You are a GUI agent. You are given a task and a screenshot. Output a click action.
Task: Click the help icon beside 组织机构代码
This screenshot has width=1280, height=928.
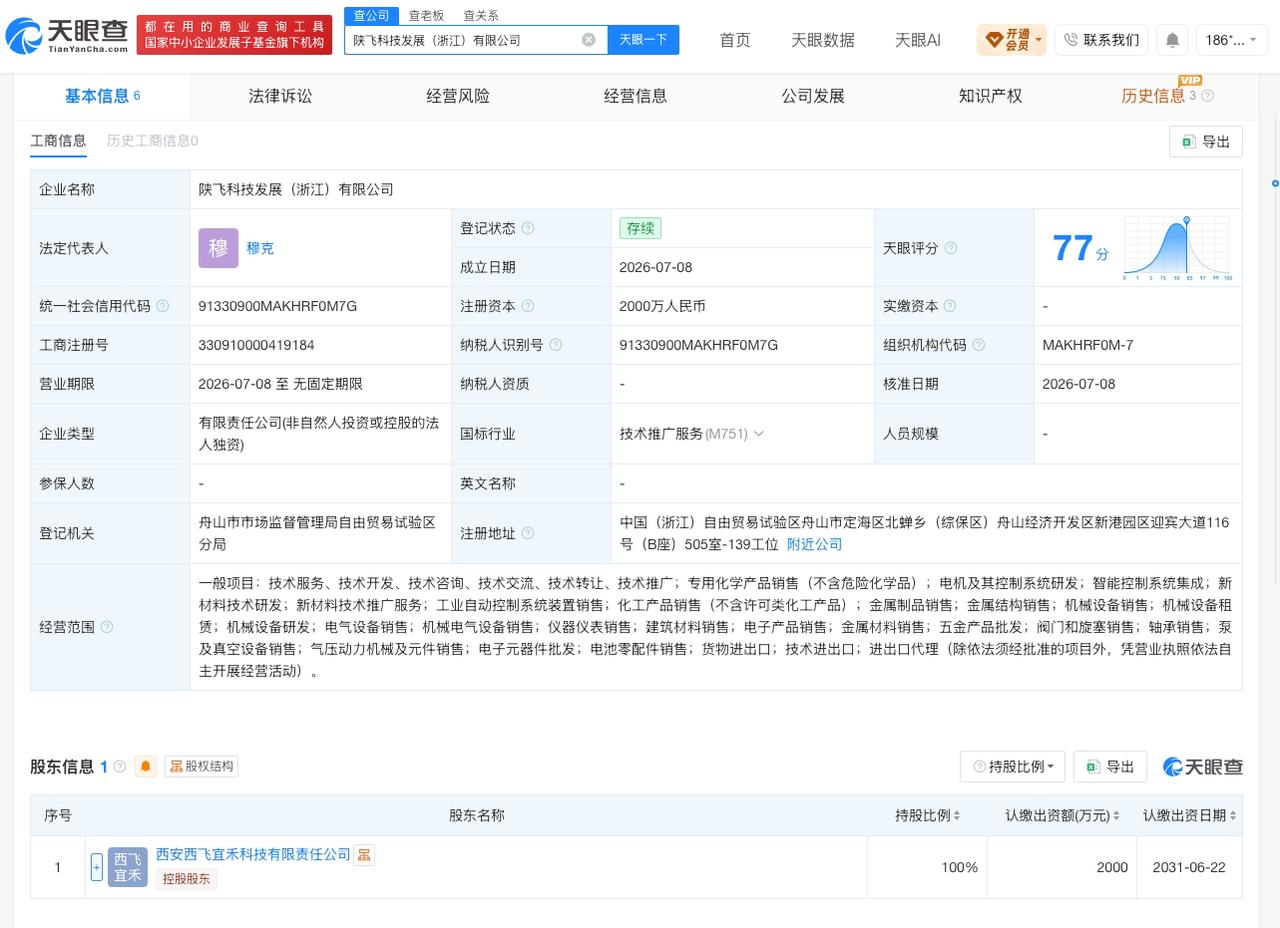pyautogui.click(x=978, y=345)
